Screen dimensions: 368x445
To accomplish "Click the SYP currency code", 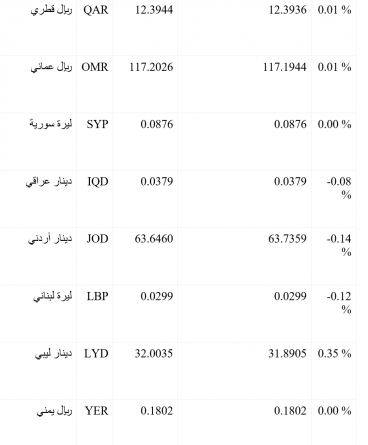I will [97, 124].
